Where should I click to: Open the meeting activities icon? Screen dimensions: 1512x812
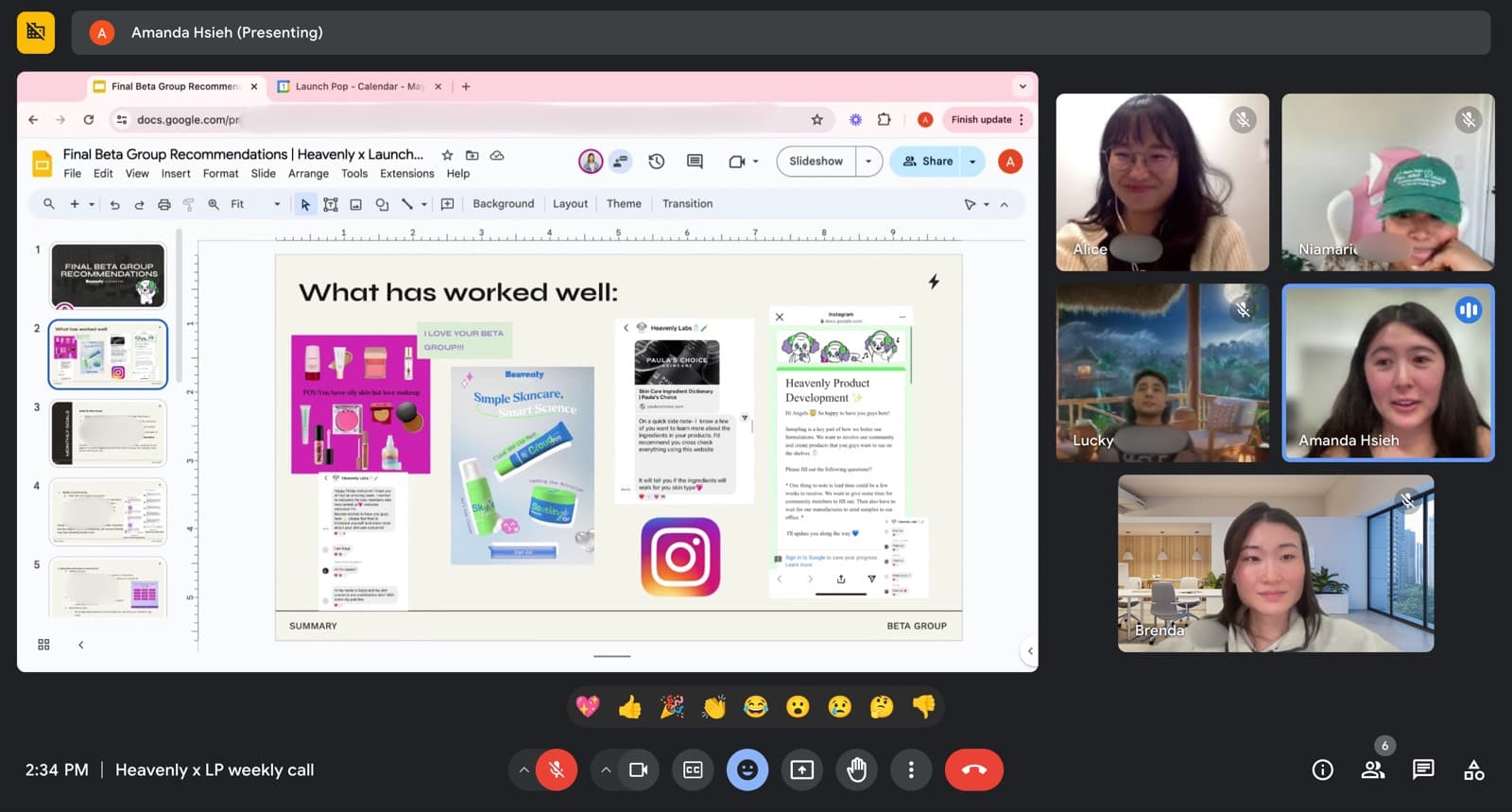pos(1473,769)
